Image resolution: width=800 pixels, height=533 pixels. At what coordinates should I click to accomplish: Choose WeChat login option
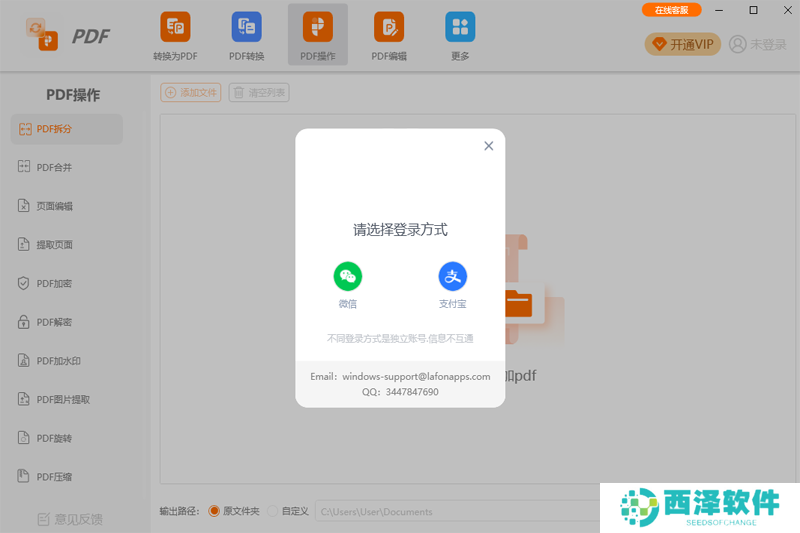pos(347,285)
